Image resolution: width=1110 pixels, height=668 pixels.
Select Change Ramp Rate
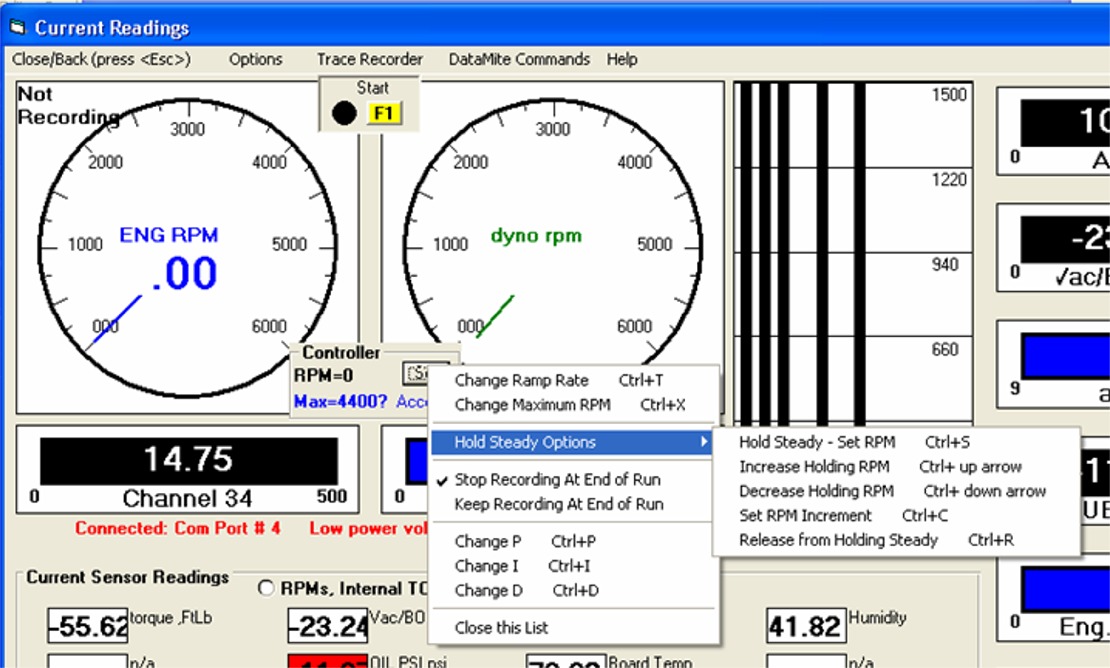tap(521, 380)
